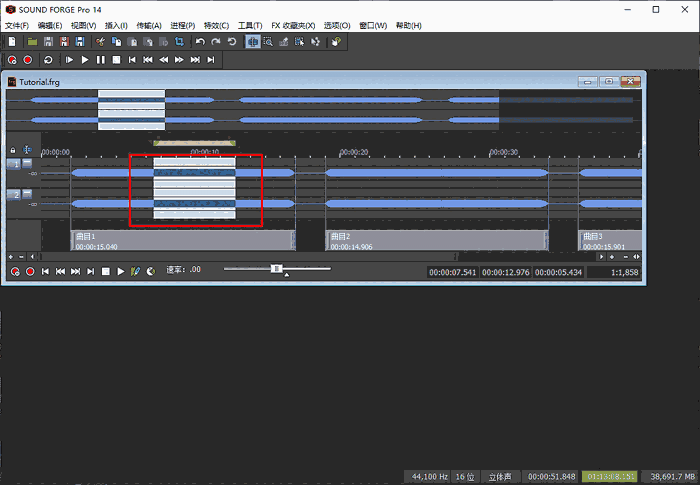Screen dimensions: 700x485
Task: Collapse channel 1 with its minus button
Action: [x=27, y=164]
